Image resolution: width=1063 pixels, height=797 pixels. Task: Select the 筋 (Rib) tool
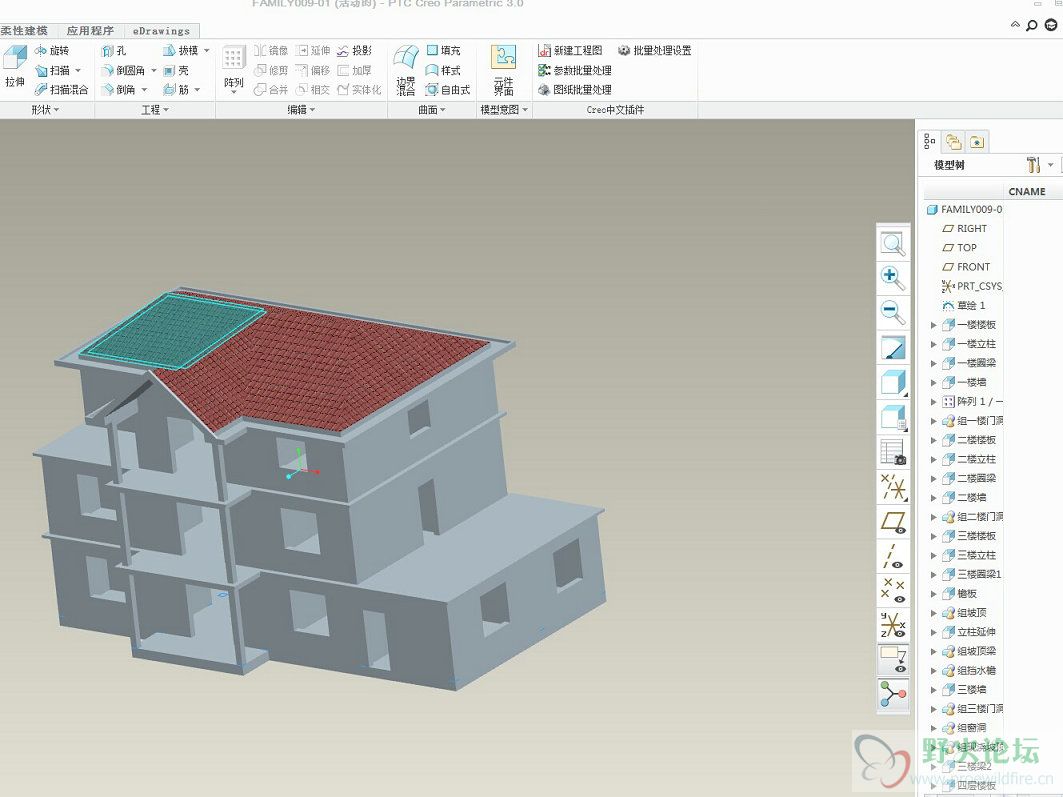pyautogui.click(x=176, y=89)
